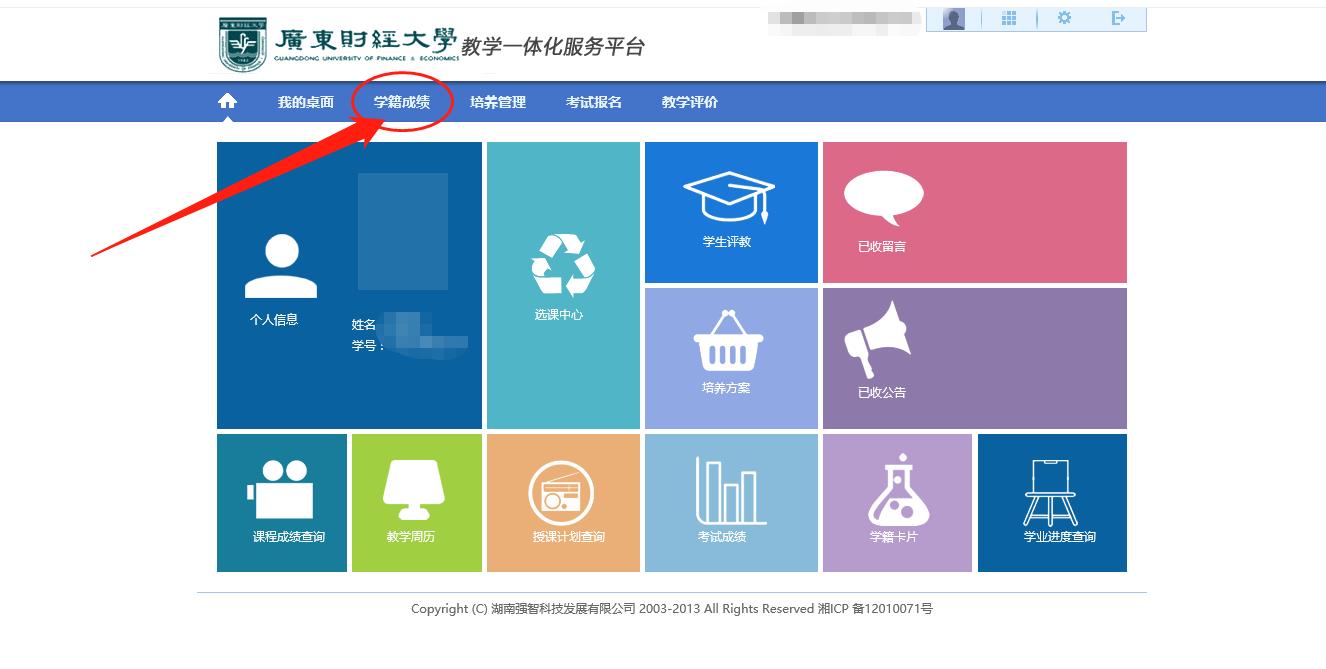Open 已收留言 speech bubble tile
Image resolution: width=1326 pixels, height=669 pixels.
point(974,212)
